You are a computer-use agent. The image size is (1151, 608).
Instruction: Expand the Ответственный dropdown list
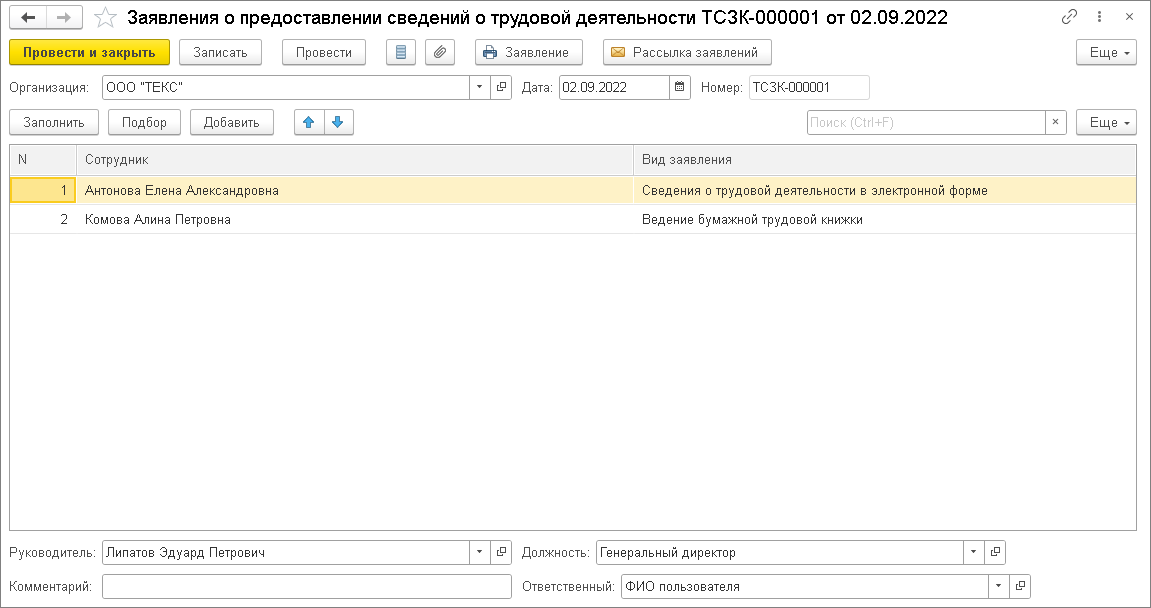998,586
